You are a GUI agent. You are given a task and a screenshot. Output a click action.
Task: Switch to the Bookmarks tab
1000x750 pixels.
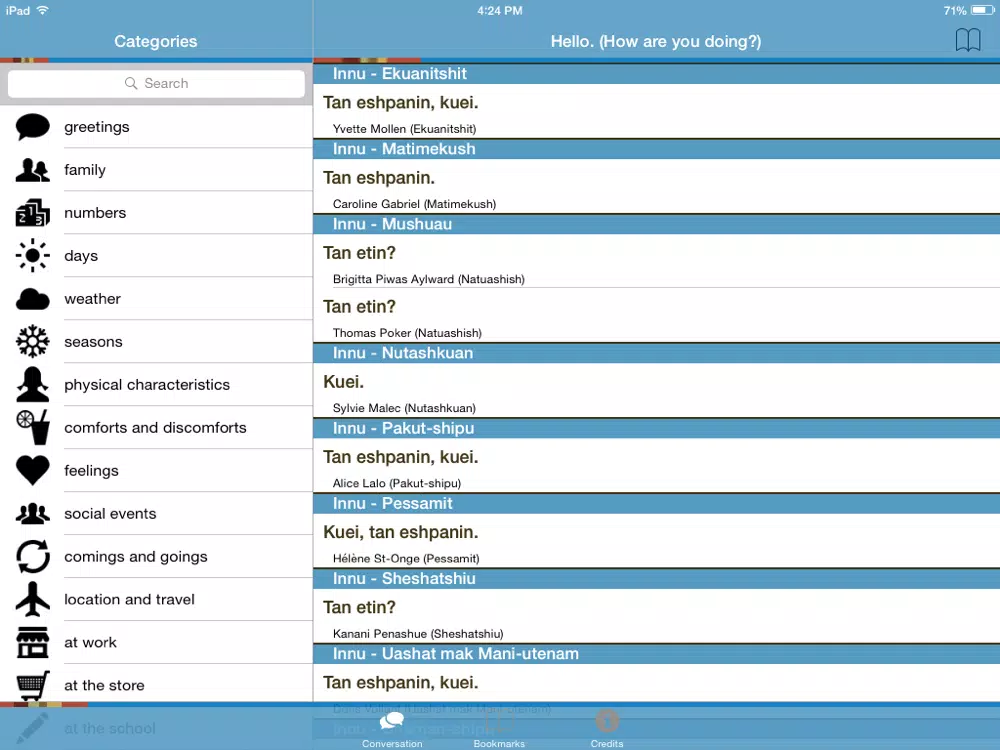[x=499, y=728]
